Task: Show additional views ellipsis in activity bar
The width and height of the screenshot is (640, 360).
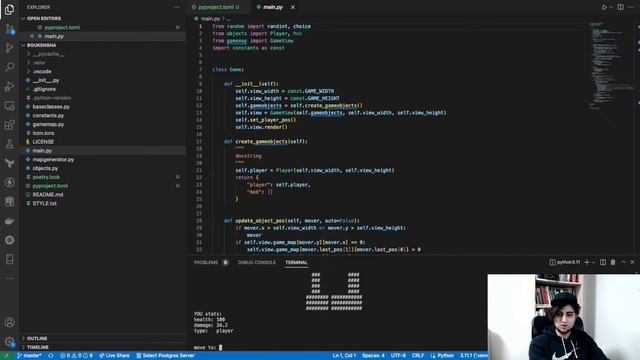Action: coord(9,278)
